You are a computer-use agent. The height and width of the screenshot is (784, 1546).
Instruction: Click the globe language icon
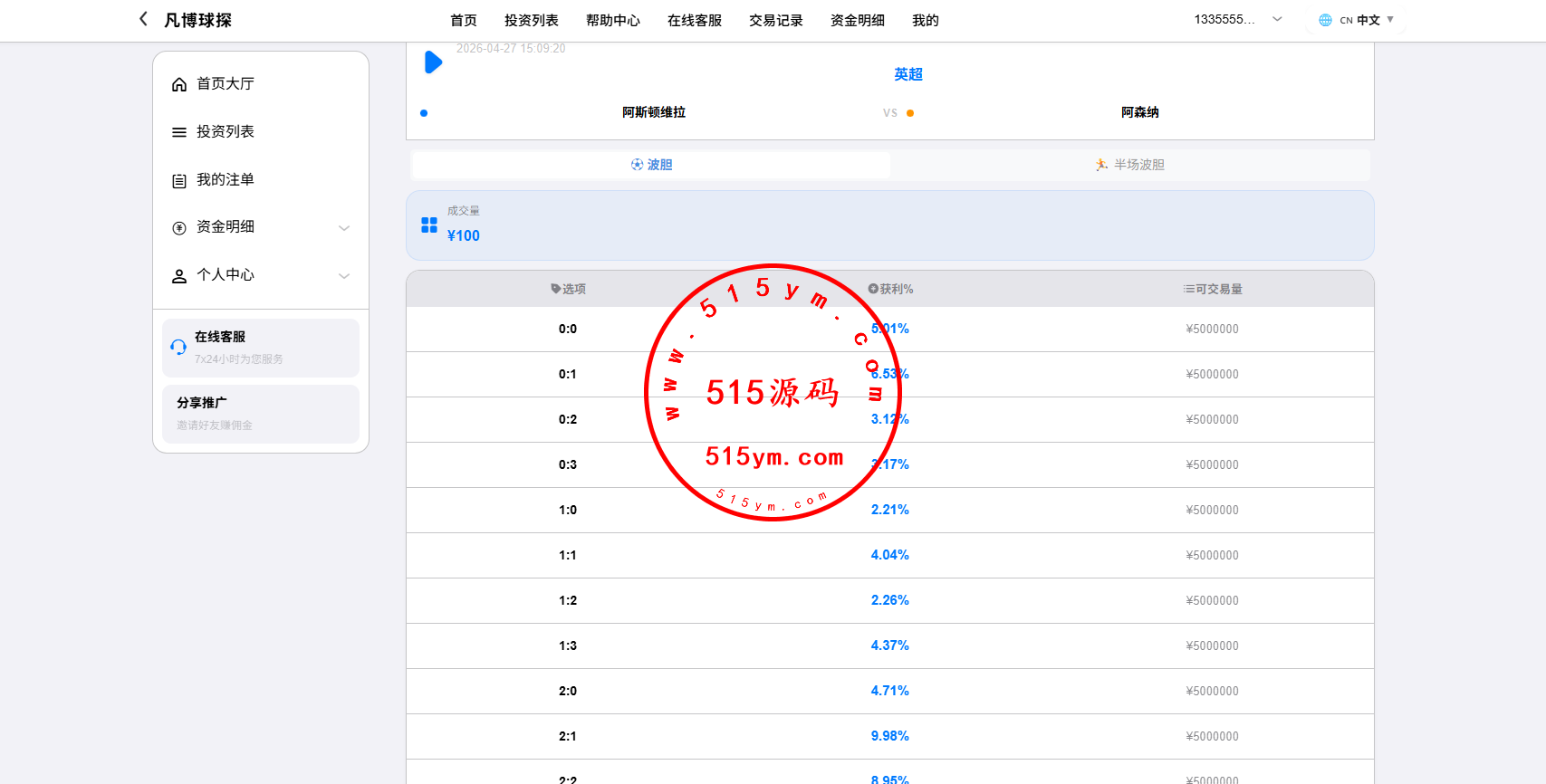[1325, 20]
